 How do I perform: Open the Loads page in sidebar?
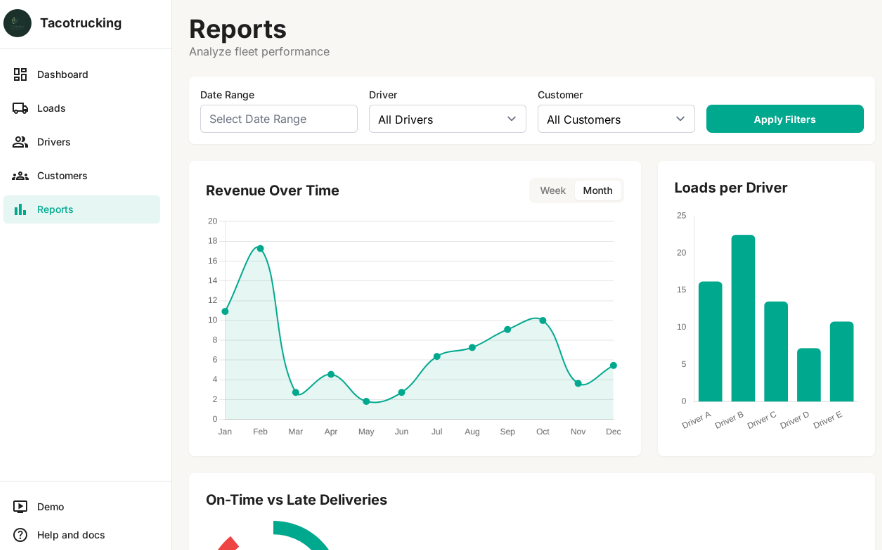pyautogui.click(x=51, y=108)
